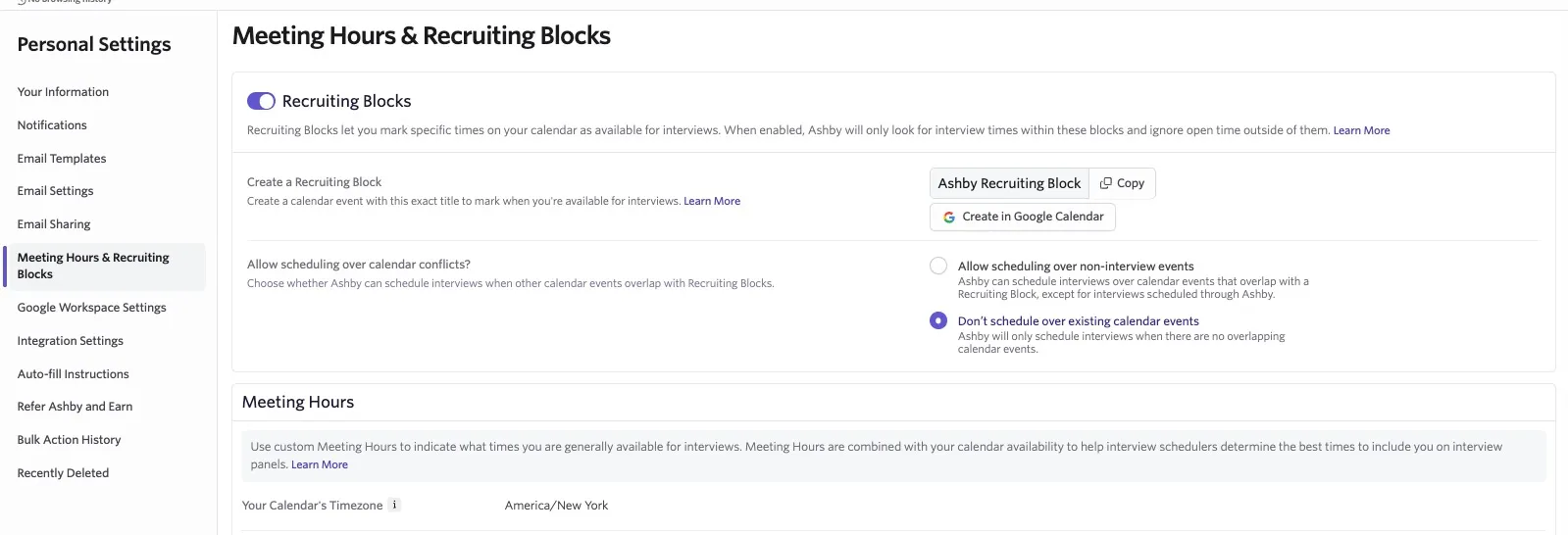Toggle the Recruiting Blocks switch
The image size is (1568, 535).
click(261, 101)
